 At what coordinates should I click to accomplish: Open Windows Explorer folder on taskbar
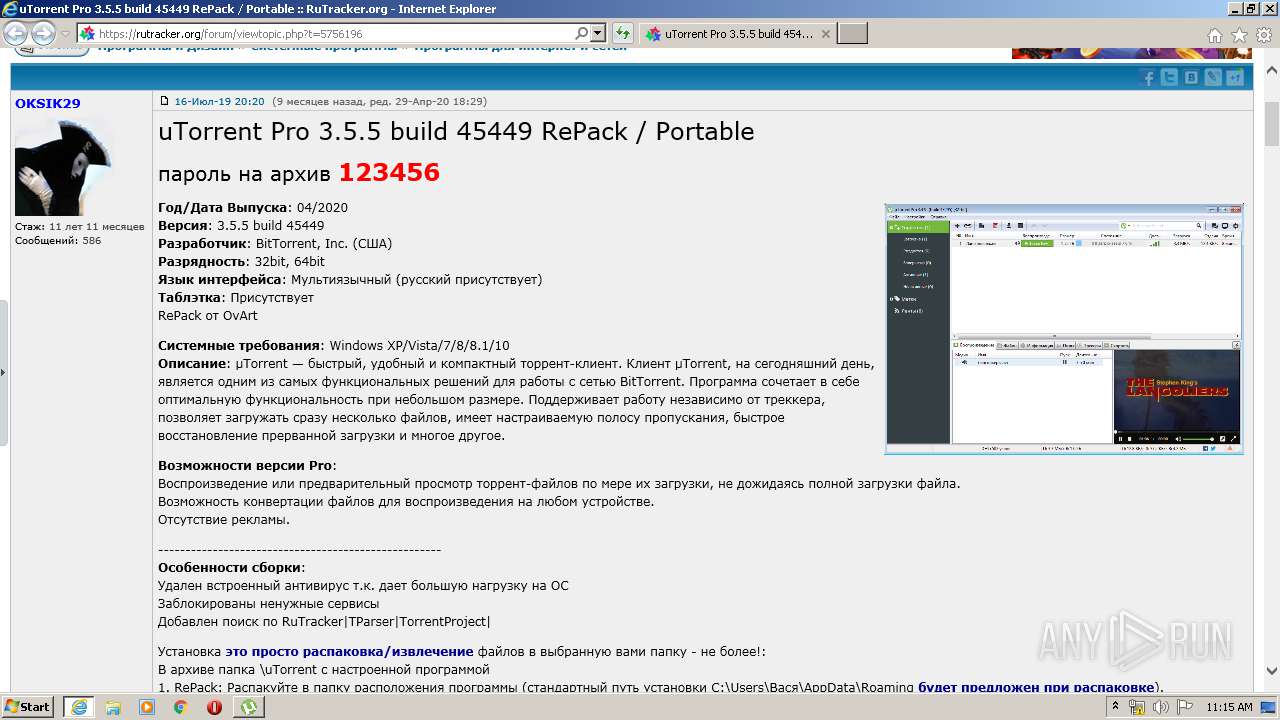[x=113, y=707]
